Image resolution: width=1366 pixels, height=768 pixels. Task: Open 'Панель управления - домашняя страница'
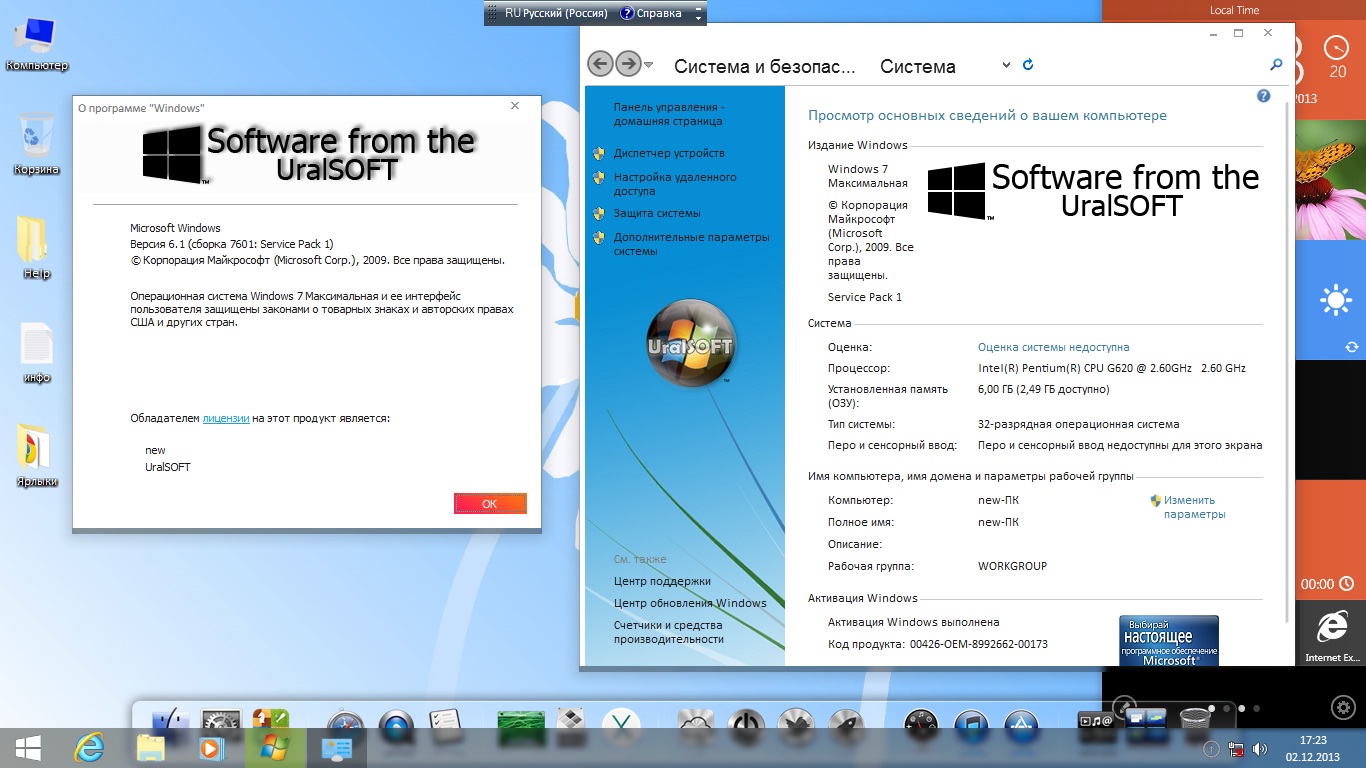tap(669, 114)
